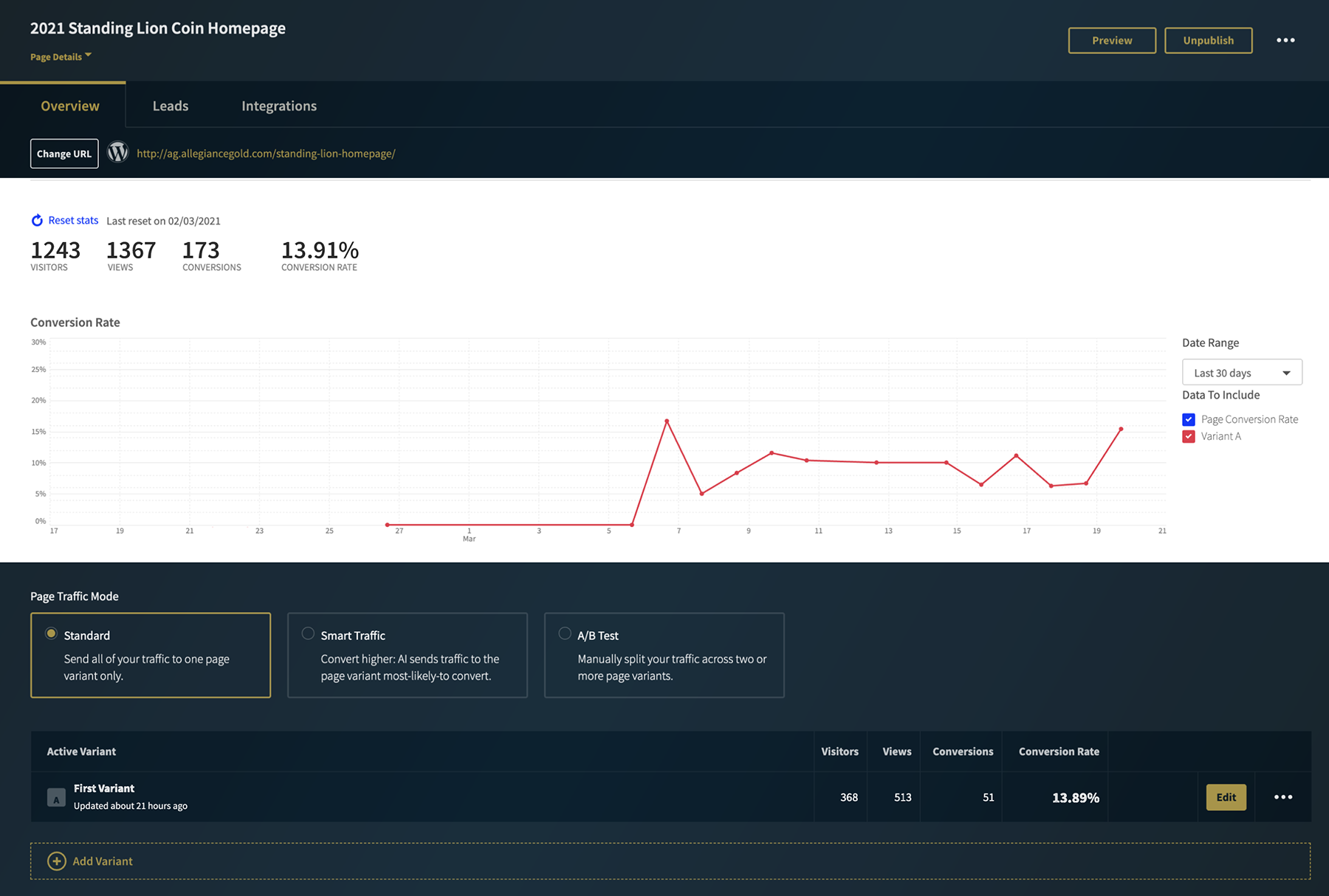Click the Conversions column header
Image resolution: width=1329 pixels, height=896 pixels.
[x=963, y=751]
